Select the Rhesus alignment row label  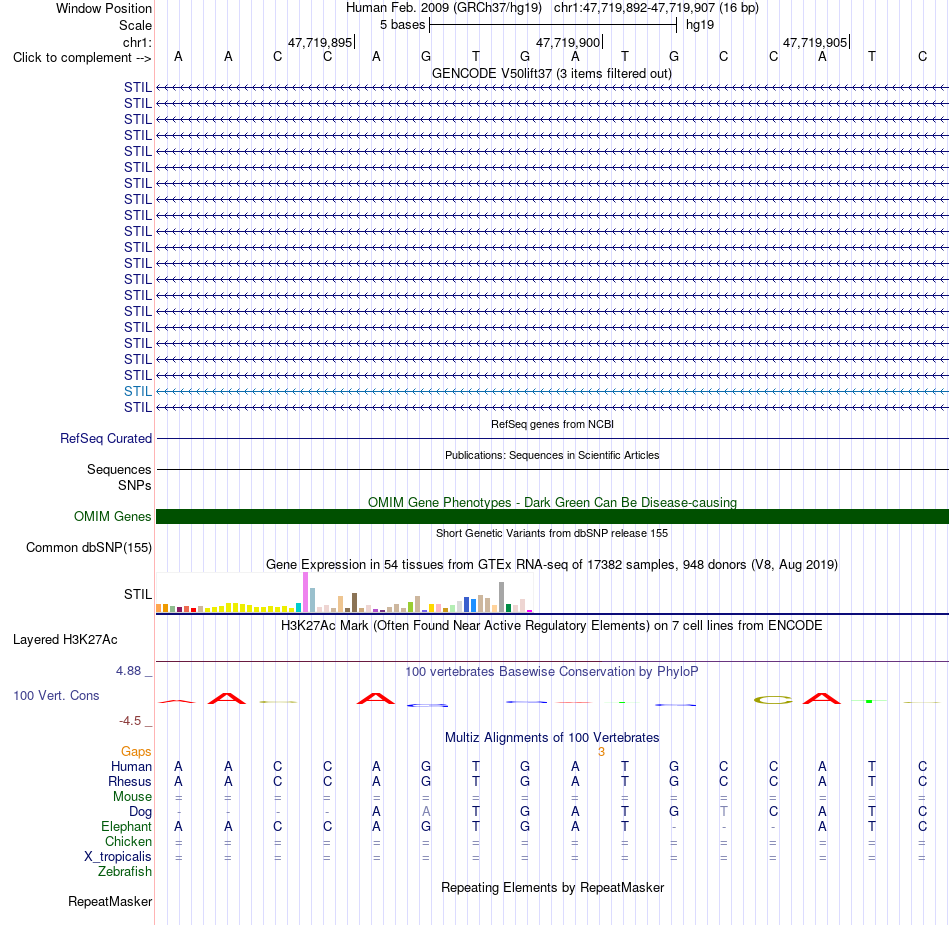point(130,781)
